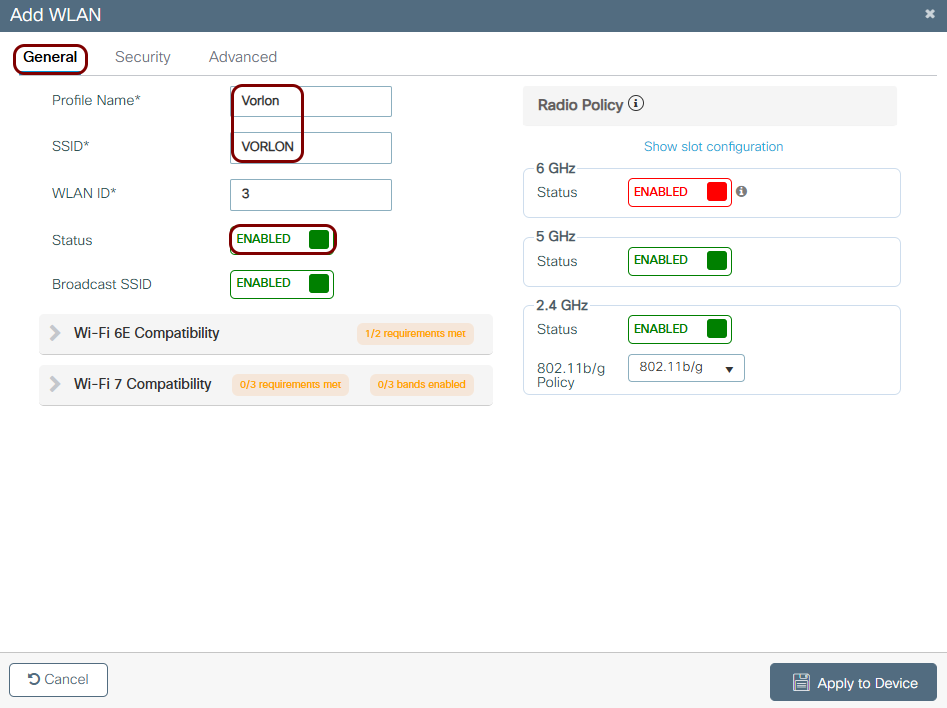Viewport: 947px width, 708px height.
Task: Click the 0/3 bands enabled badge
Action: [422, 385]
